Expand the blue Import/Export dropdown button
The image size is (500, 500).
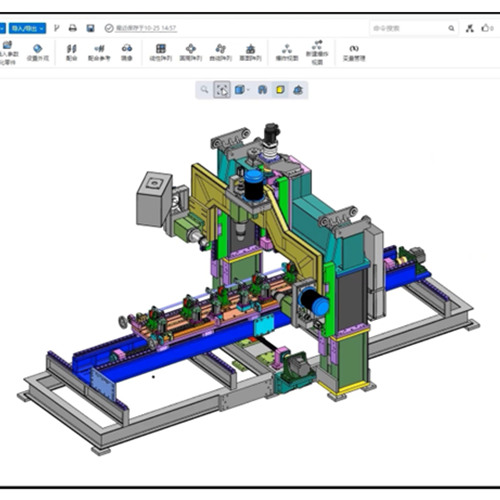pyautogui.click(x=27, y=28)
